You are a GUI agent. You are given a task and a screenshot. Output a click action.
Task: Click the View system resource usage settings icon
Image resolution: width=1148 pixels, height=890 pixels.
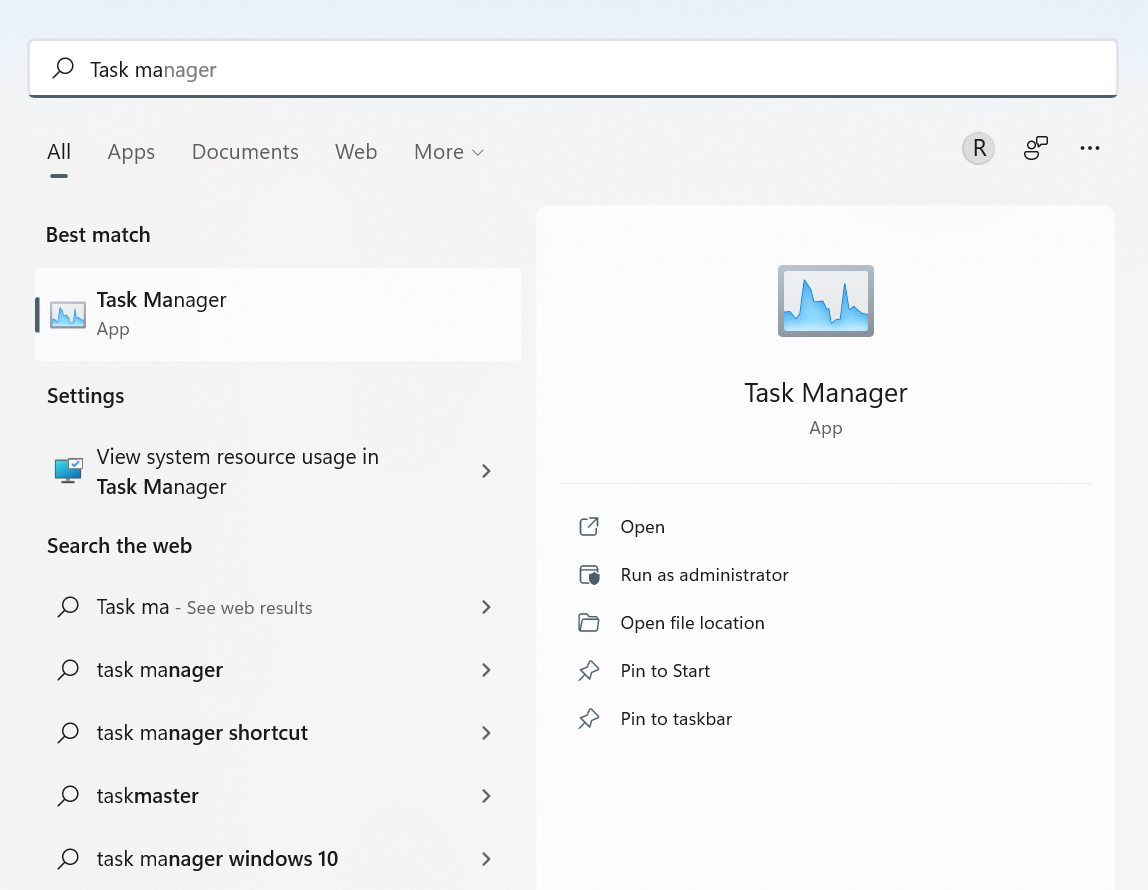[66, 470]
